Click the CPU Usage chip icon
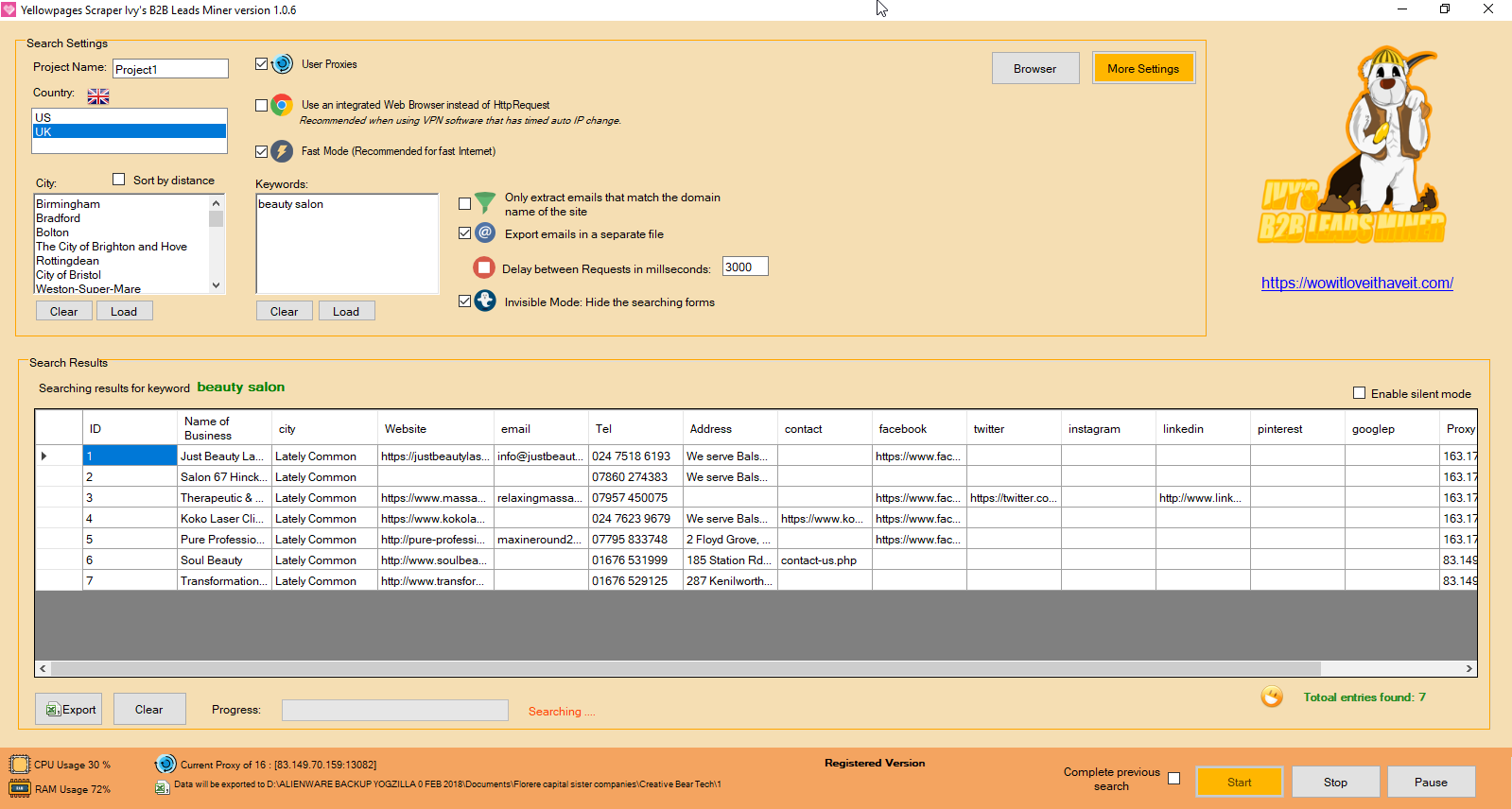The height and width of the screenshot is (809, 1512). pos(20,764)
